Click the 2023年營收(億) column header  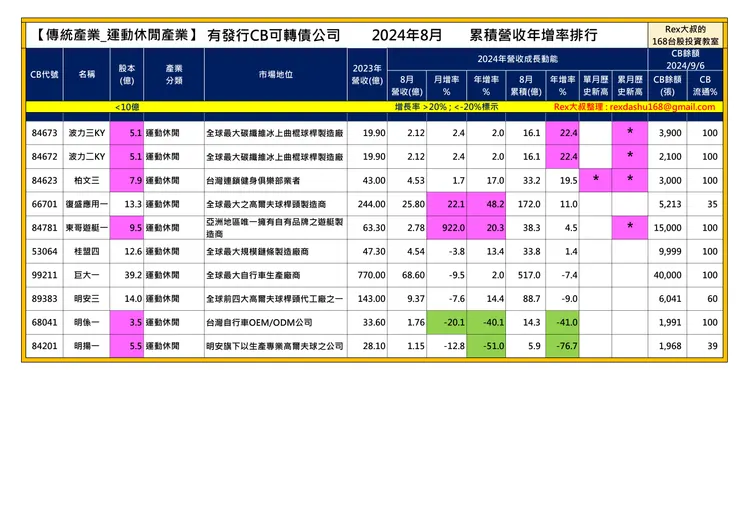[367, 75]
